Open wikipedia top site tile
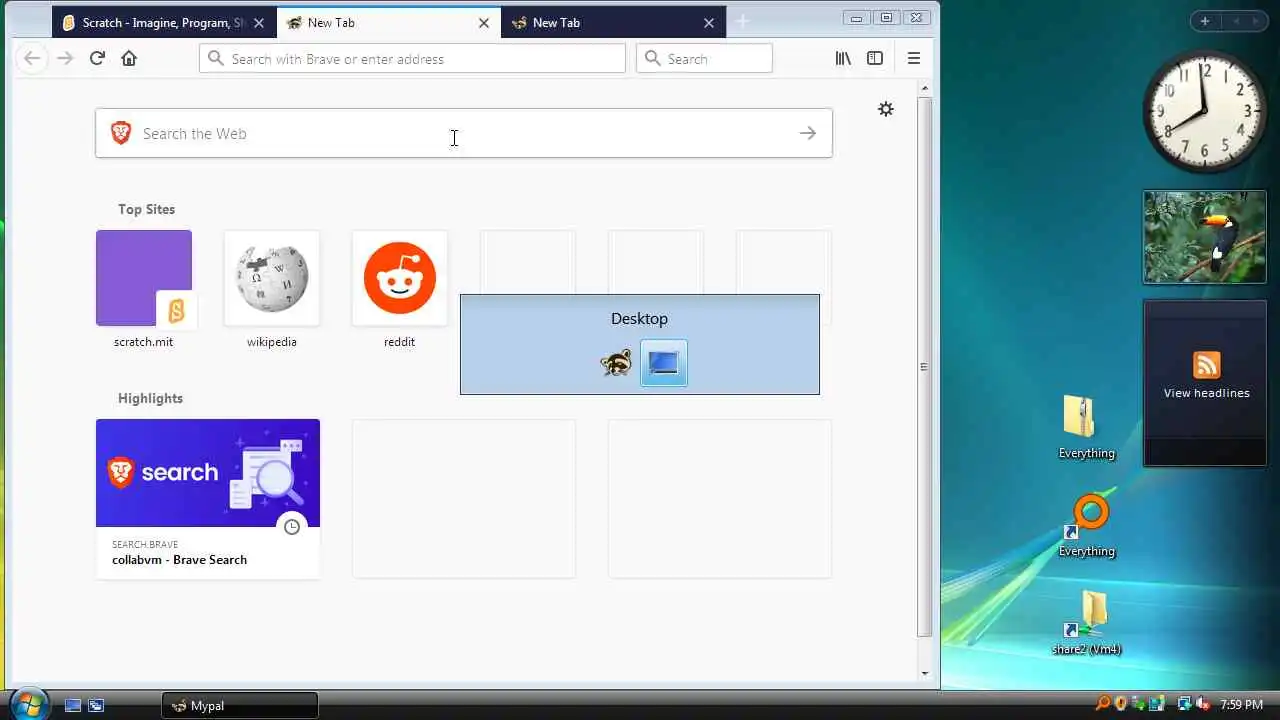The height and width of the screenshot is (720, 1280). [x=272, y=278]
